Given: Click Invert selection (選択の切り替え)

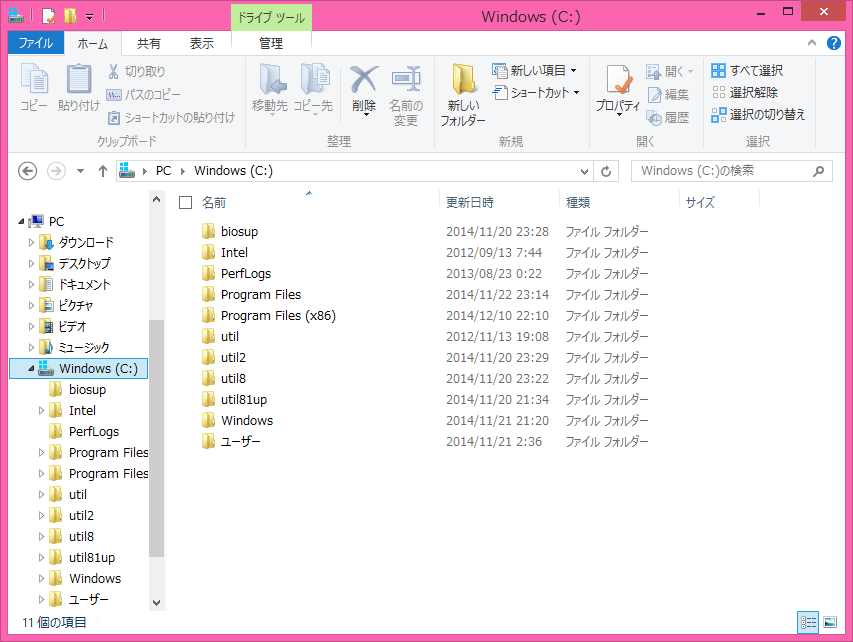Looking at the screenshot, I should point(758,115).
